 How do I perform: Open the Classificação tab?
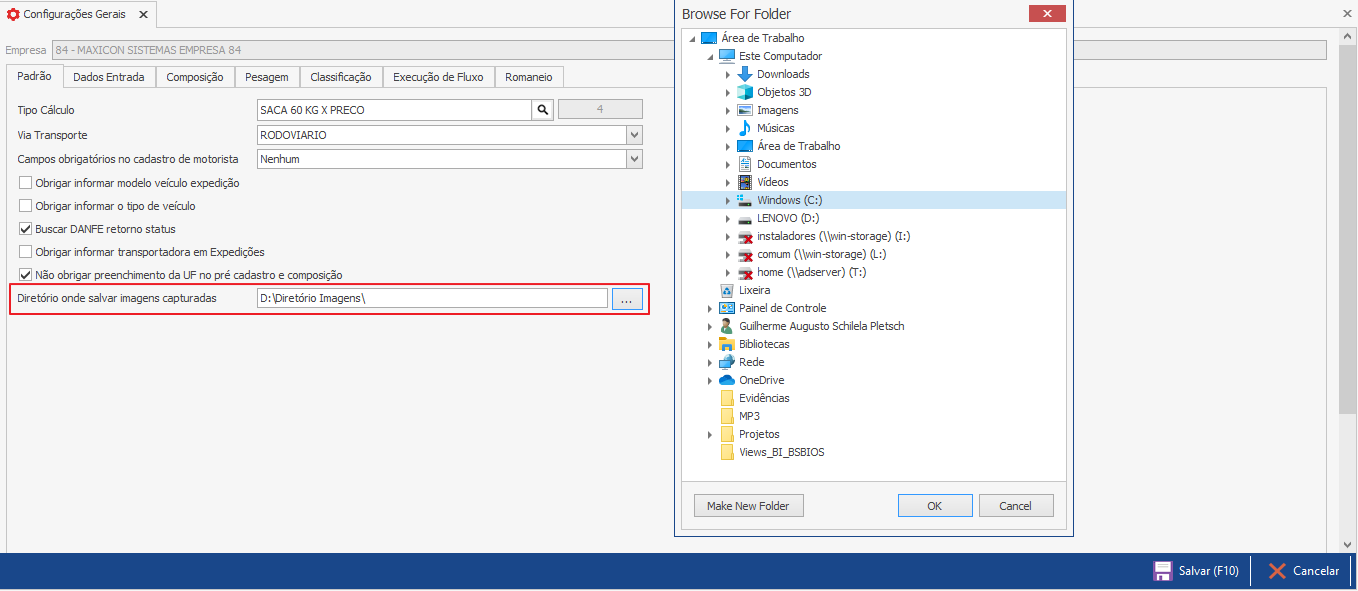point(341,77)
